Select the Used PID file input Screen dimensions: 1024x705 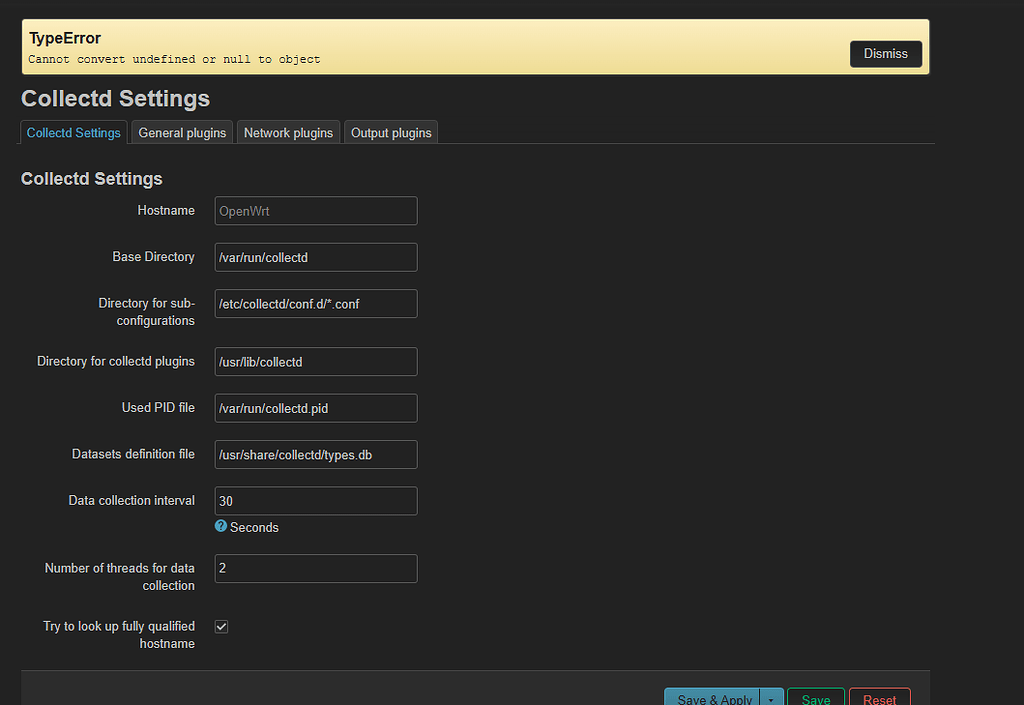point(315,408)
